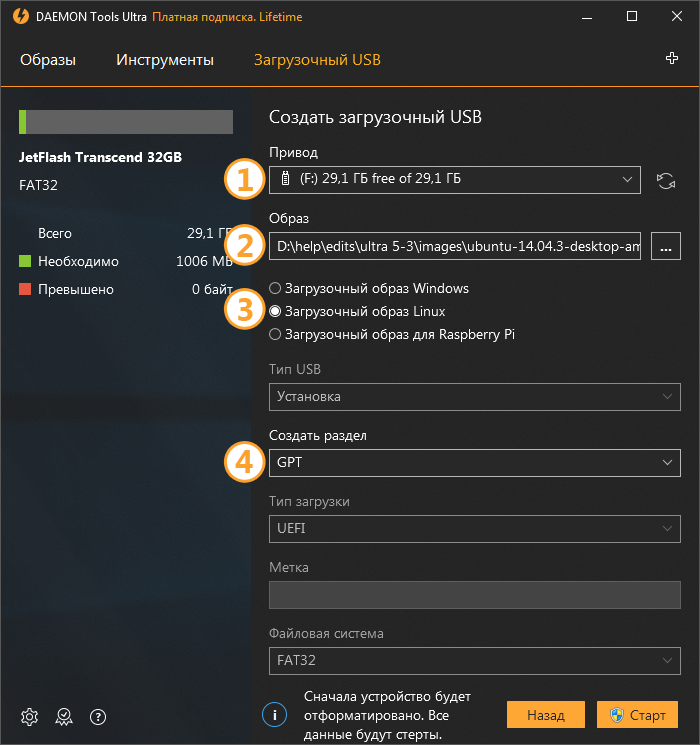Screen dimensions: 700x745
Task: Open settings via the gear icon
Action: pos(29,716)
